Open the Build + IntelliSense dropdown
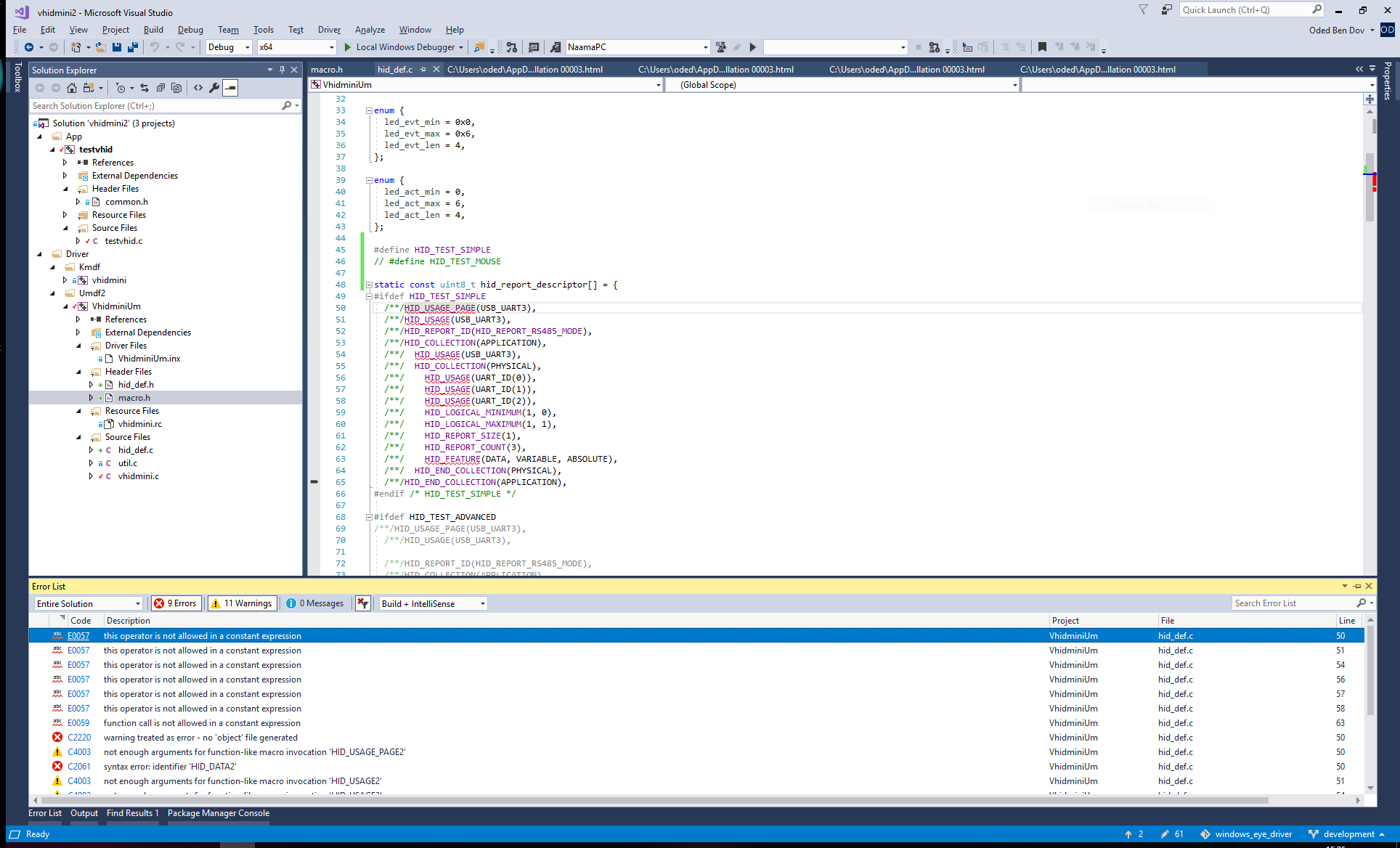This screenshot has width=1400, height=848. click(x=482, y=604)
